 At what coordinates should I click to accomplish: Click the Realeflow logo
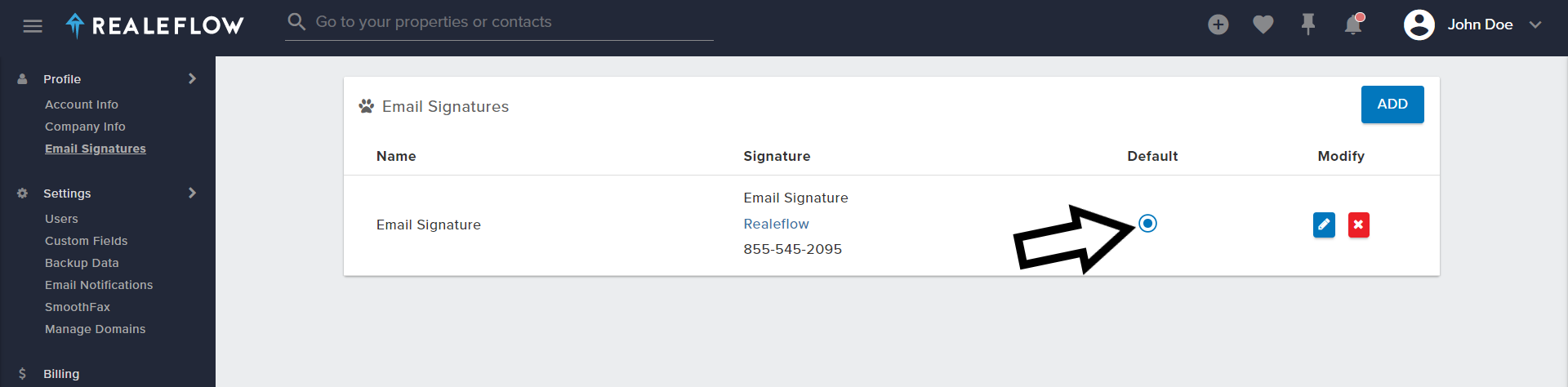(154, 25)
